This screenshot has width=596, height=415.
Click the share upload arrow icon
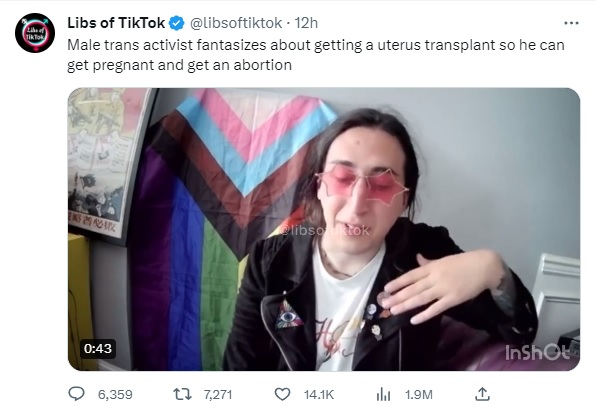tap(482, 394)
